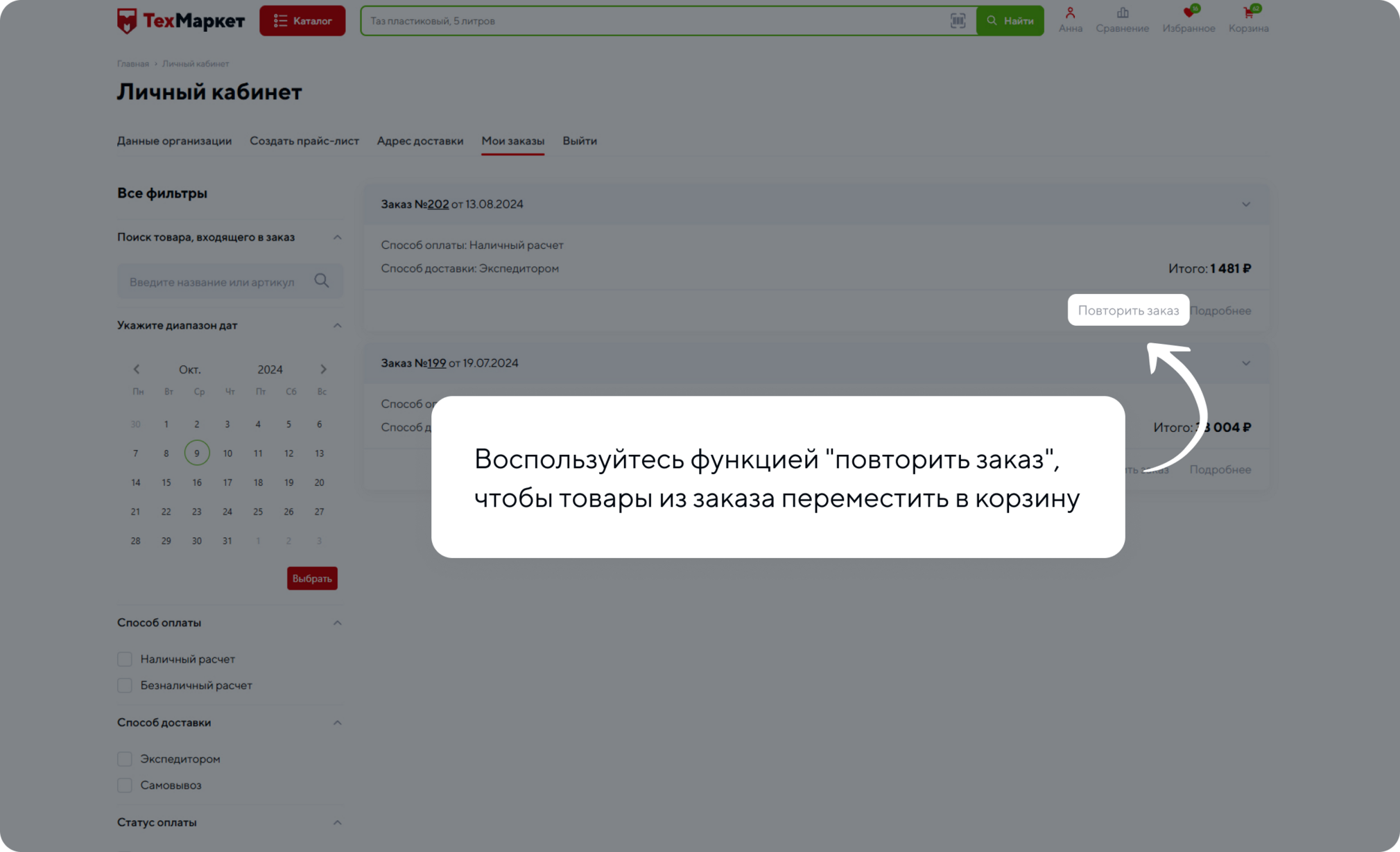Screen dimensions: 1400x852
Task: Click the Выйти logout tab
Action: point(580,141)
